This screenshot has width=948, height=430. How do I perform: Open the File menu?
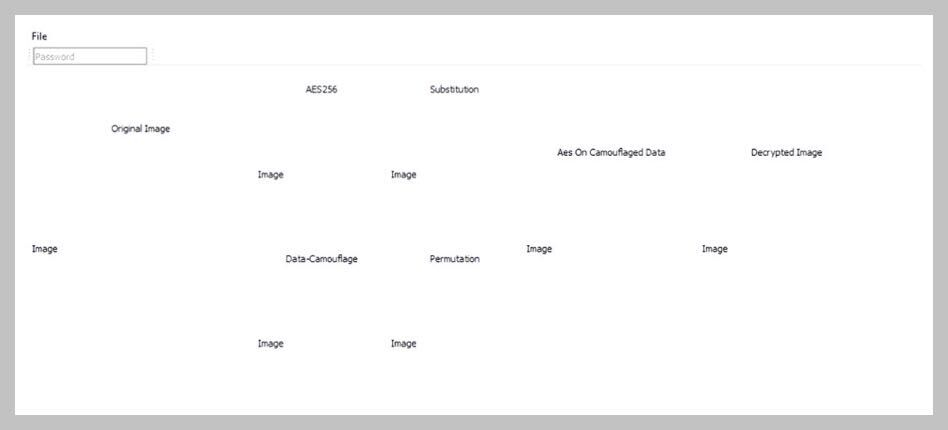[39, 36]
